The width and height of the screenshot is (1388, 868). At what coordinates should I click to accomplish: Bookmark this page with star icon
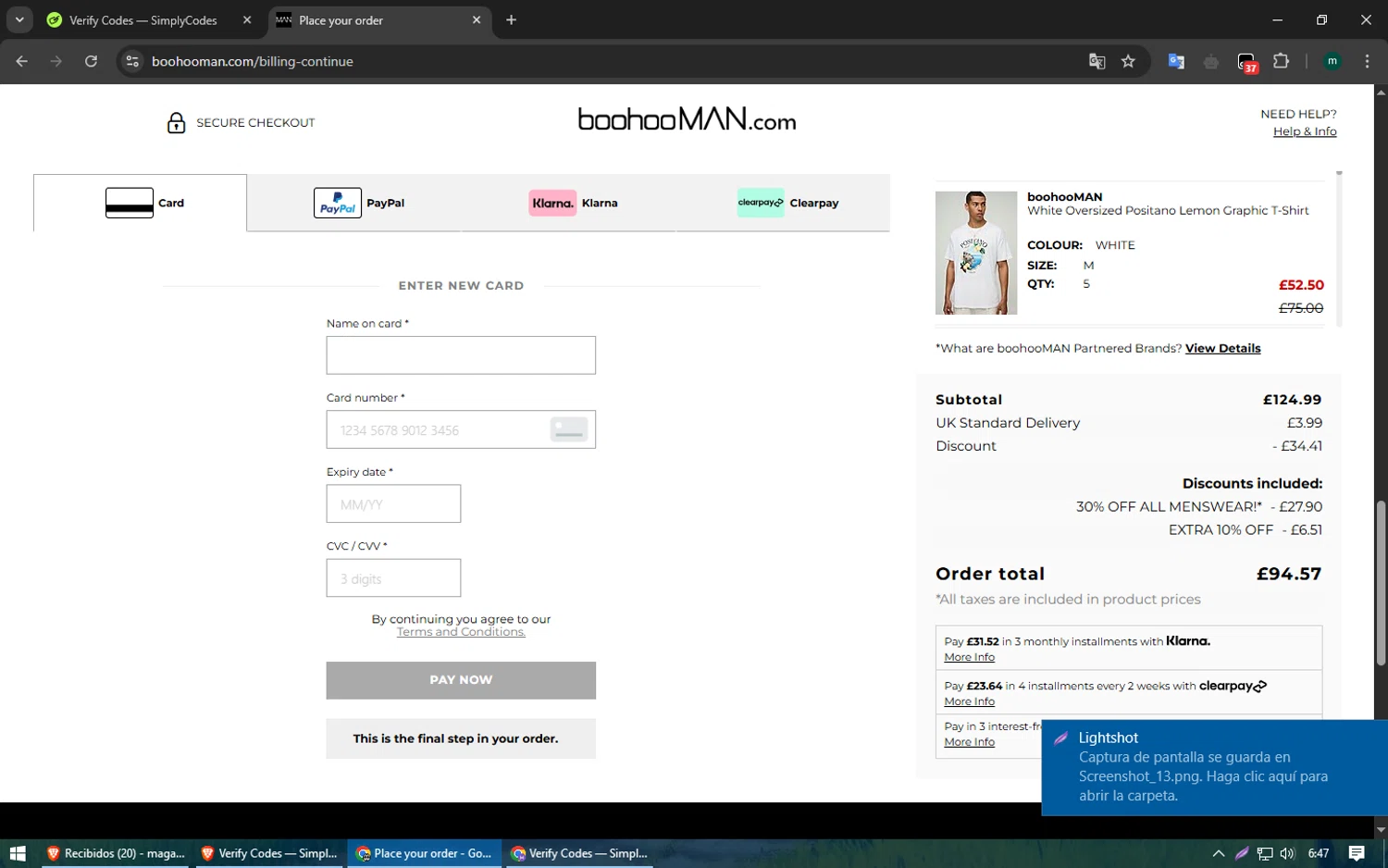click(x=1128, y=61)
